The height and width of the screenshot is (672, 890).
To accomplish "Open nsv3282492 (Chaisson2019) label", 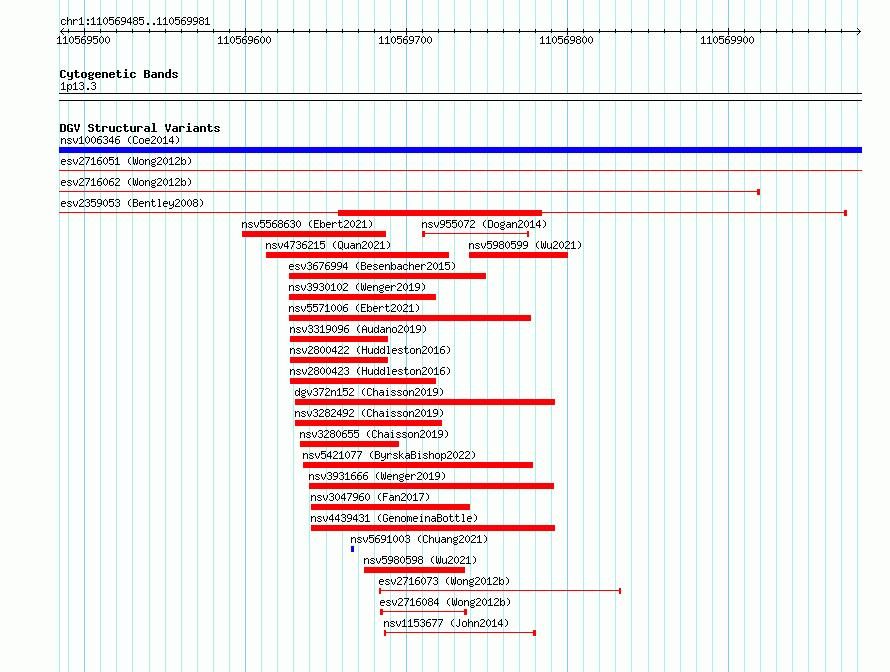I will pos(369,413).
